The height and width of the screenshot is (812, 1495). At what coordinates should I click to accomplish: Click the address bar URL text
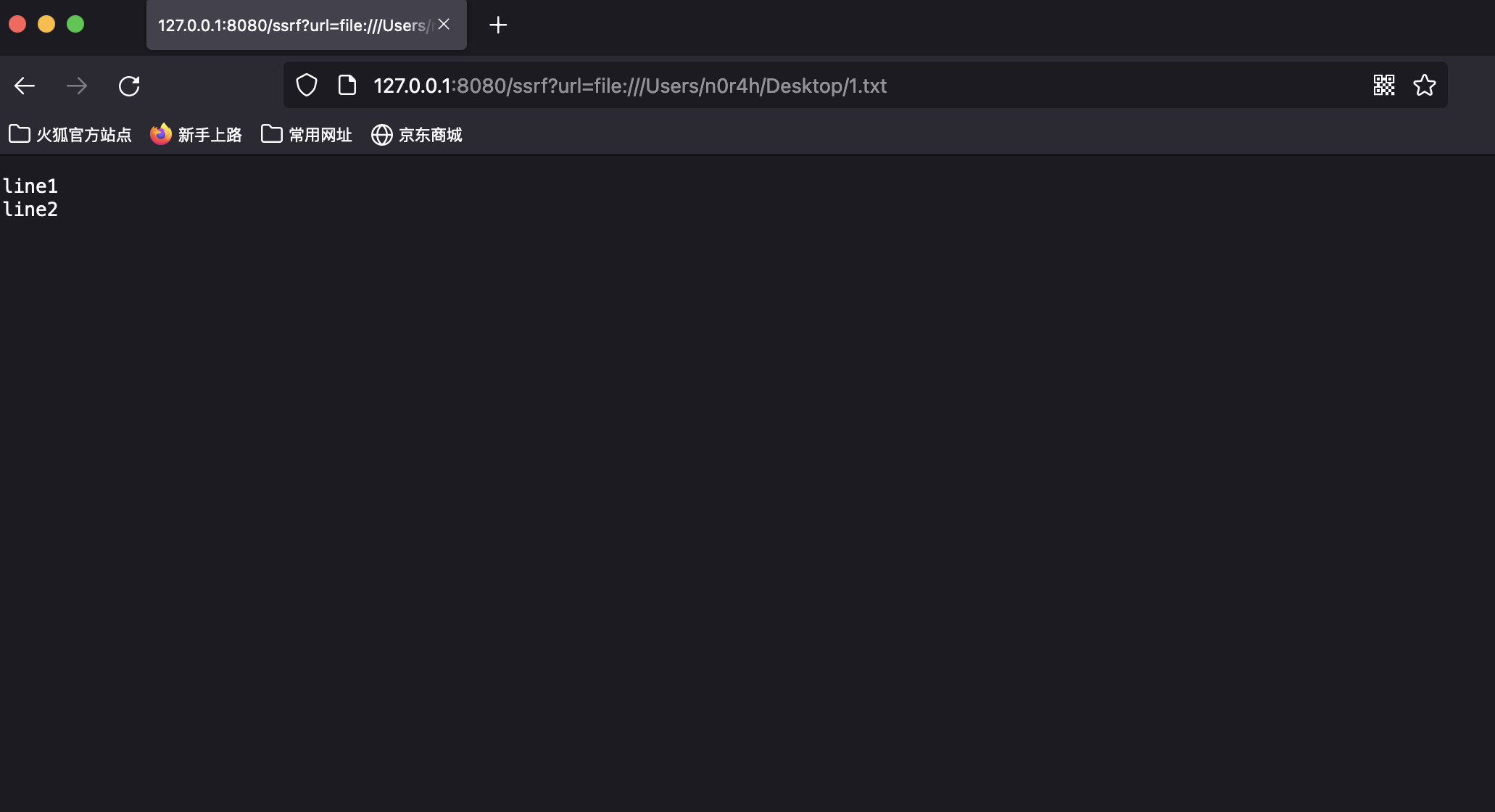click(x=629, y=86)
